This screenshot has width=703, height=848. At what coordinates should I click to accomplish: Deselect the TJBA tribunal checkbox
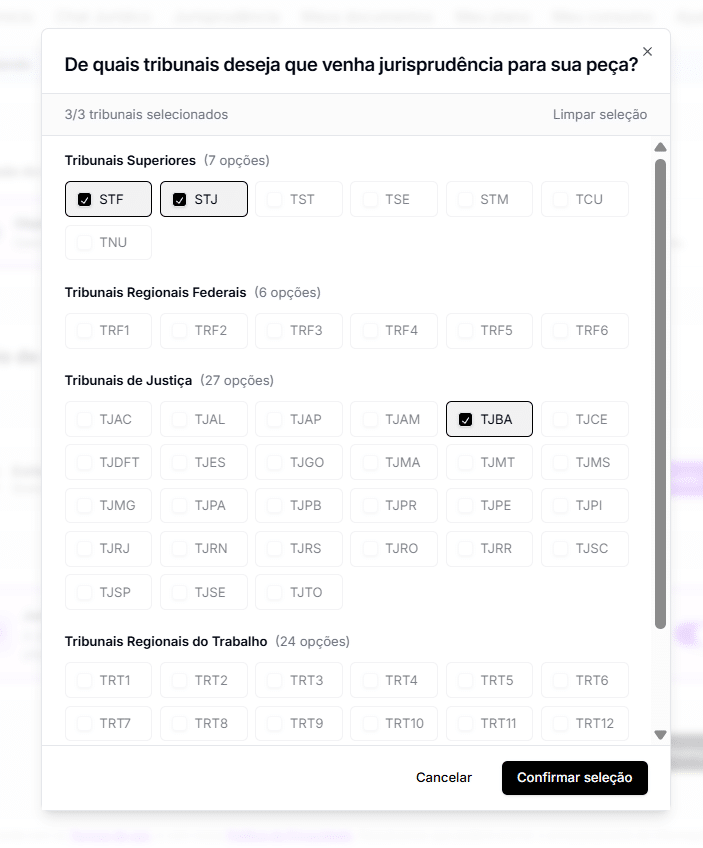click(466, 419)
